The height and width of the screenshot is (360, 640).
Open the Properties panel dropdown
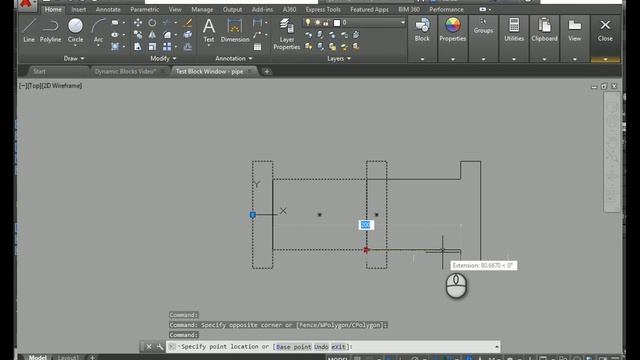click(453, 59)
